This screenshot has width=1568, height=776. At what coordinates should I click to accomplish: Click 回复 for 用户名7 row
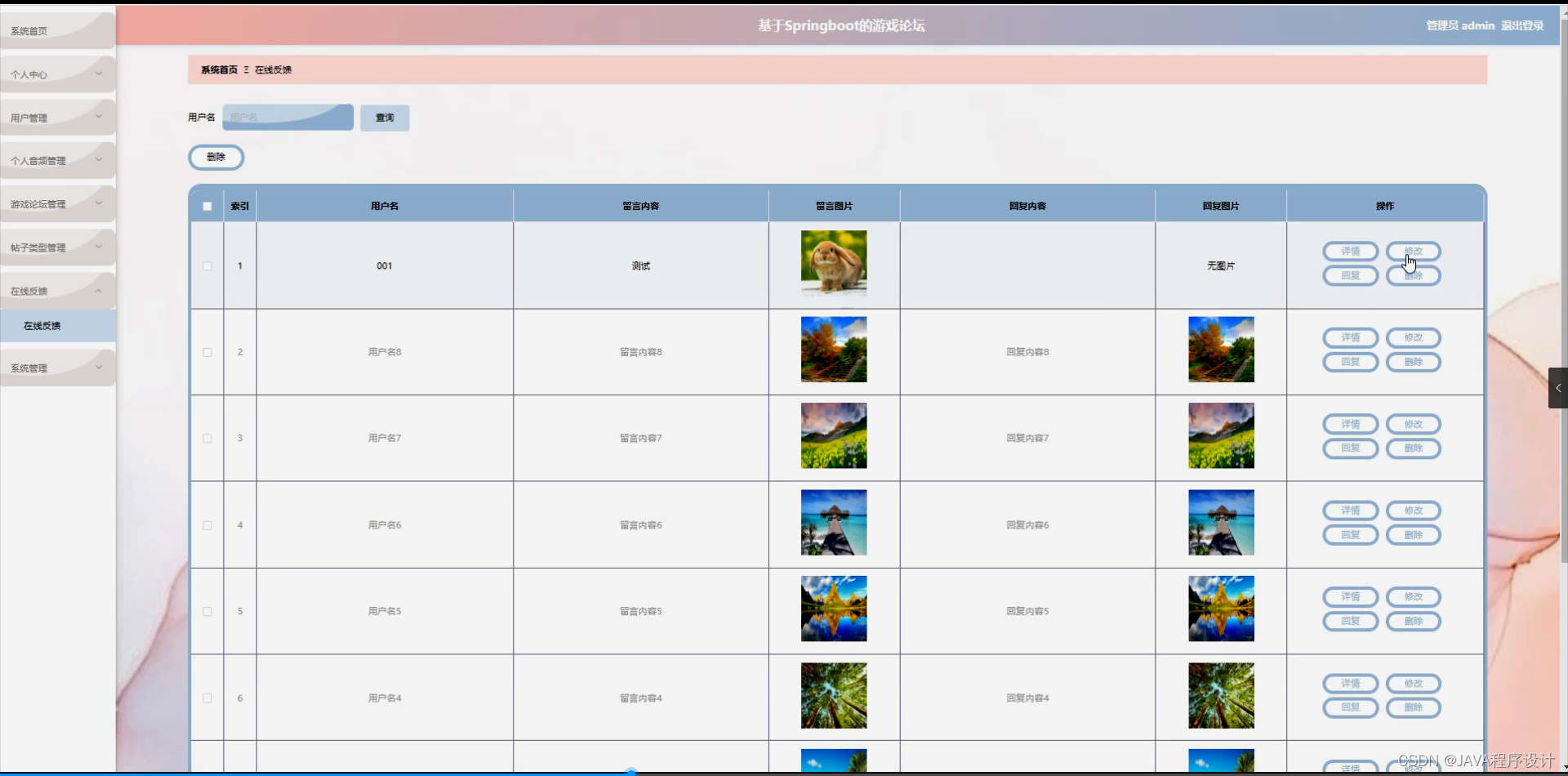coord(1351,448)
